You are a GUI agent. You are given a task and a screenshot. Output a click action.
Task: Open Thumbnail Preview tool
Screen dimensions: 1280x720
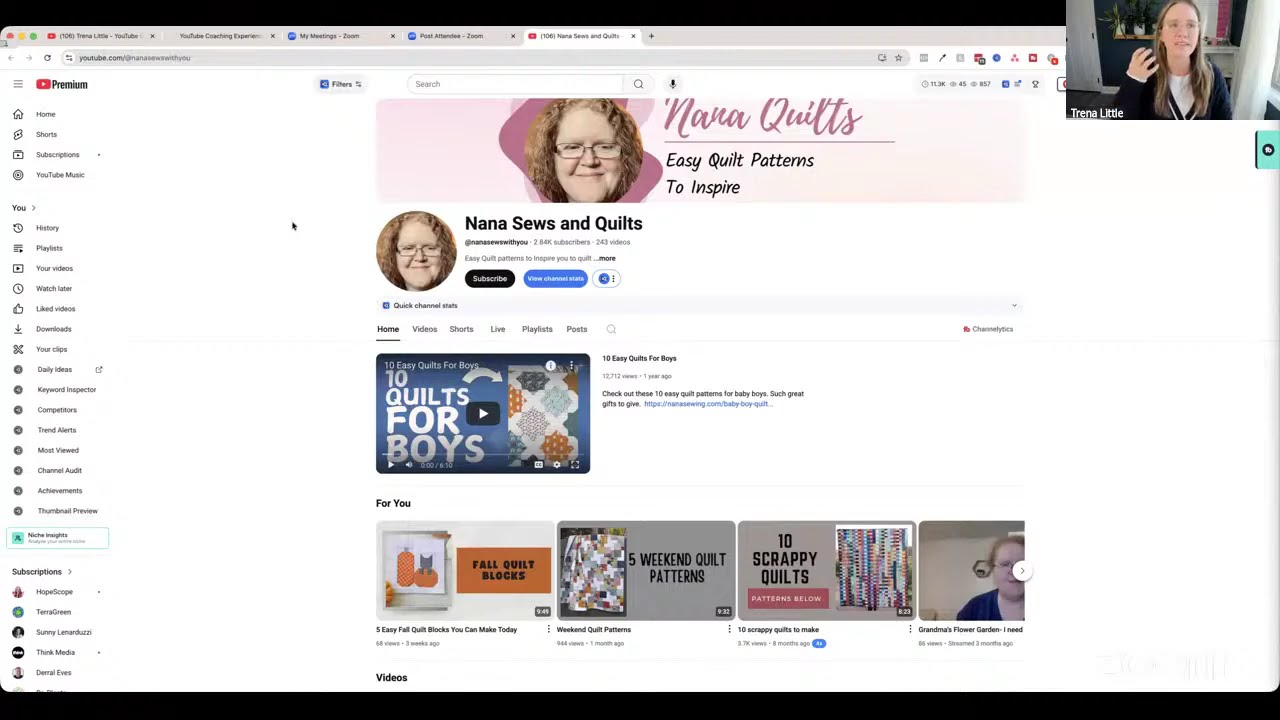click(x=67, y=511)
